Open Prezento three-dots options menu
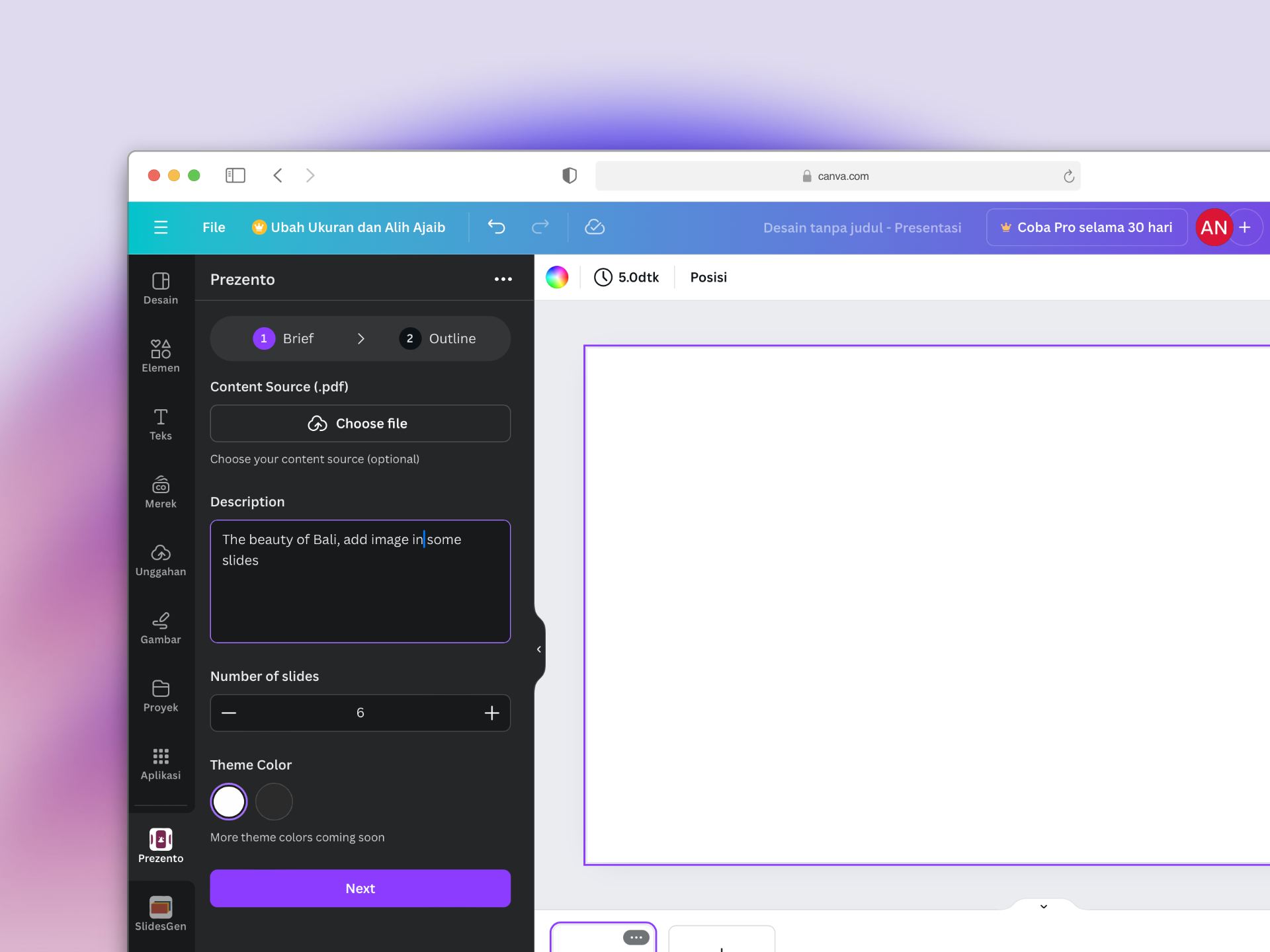This screenshot has width=1270, height=952. coord(503,279)
